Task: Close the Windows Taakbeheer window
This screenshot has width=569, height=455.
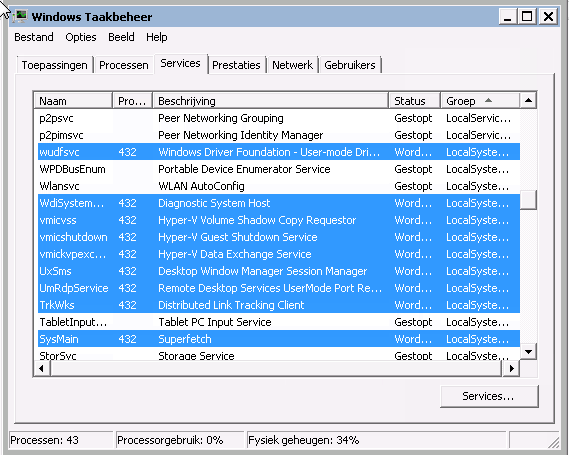Action: pos(548,17)
